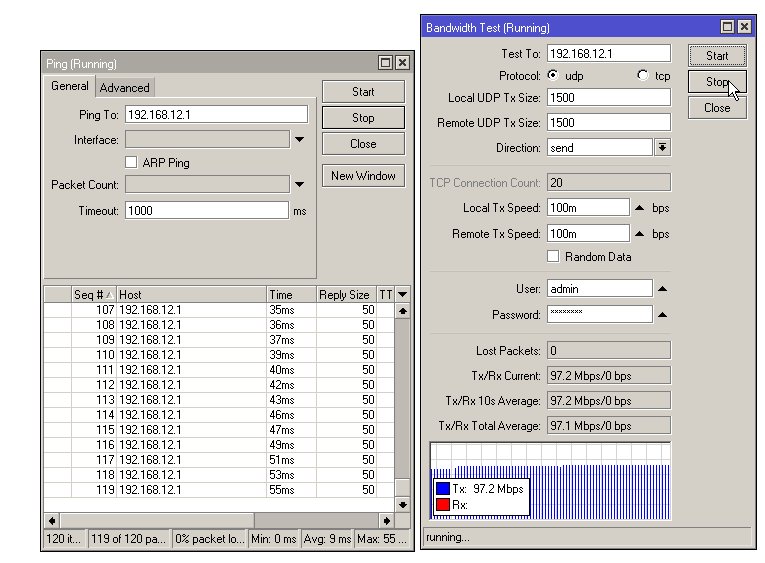Expand the Interface dropdown arrow
Screen dimensions: 765x563
point(300,140)
